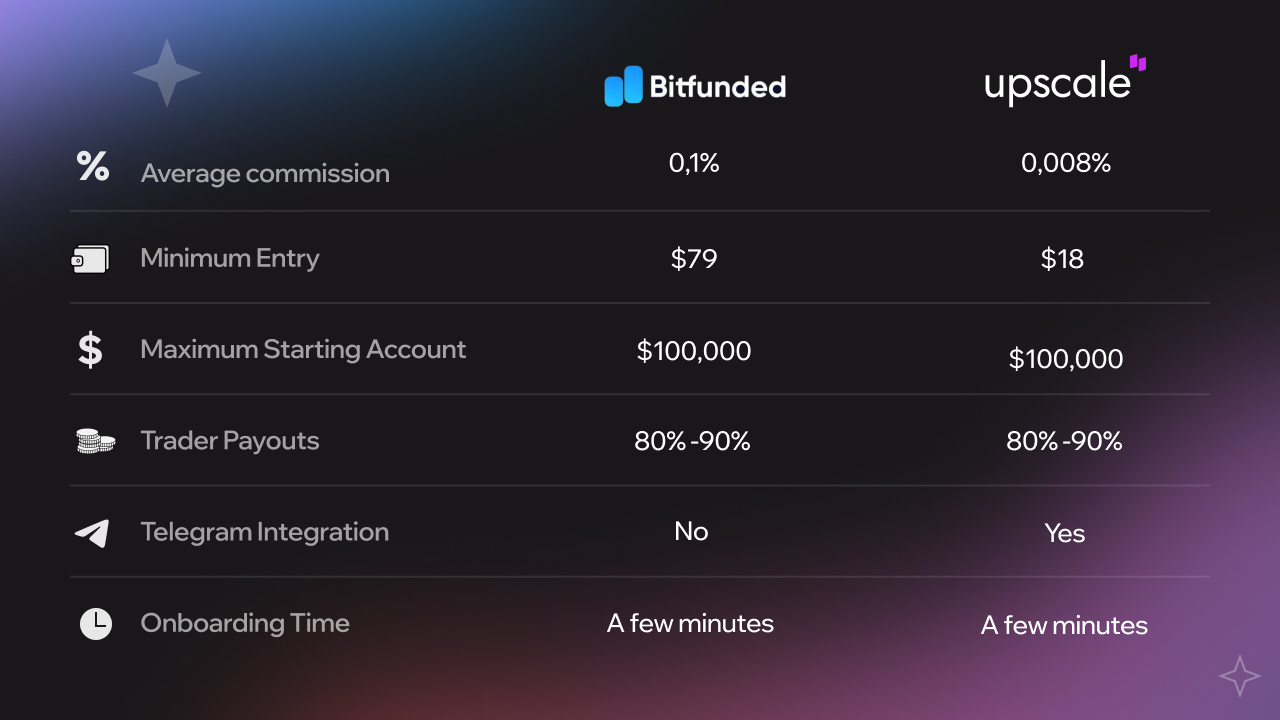Viewport: 1280px width, 720px height.
Task: Click the wallet icon for Minimum Entry
Action: tap(90, 260)
